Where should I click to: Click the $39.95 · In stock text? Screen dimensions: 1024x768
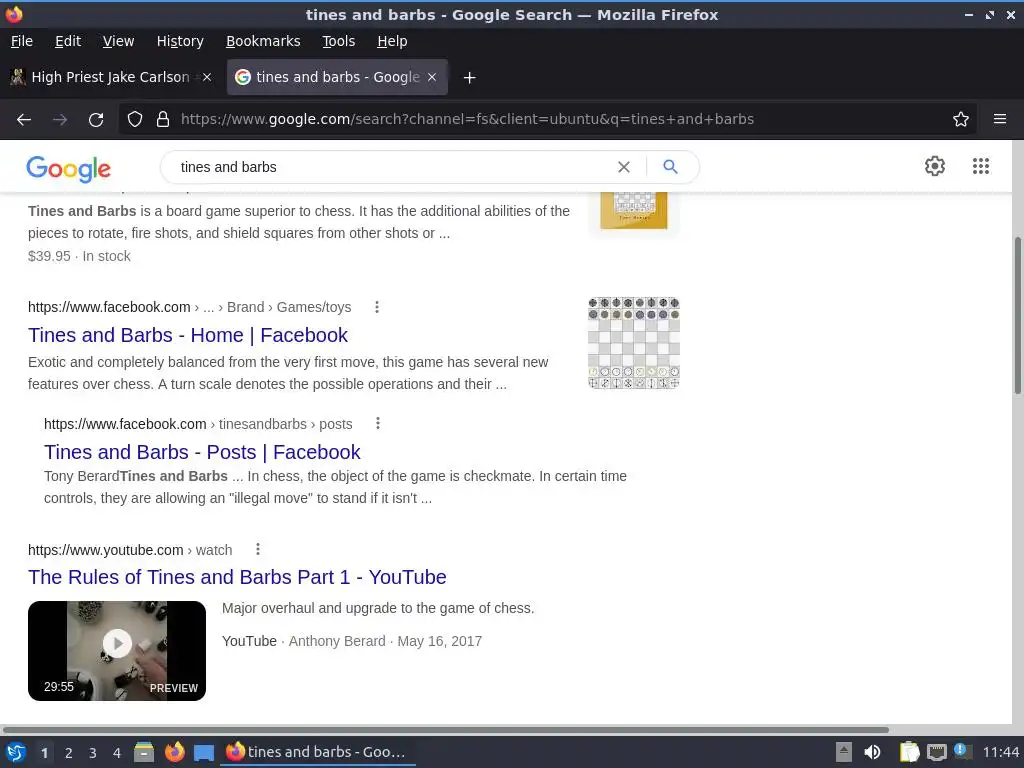pyautogui.click(x=79, y=256)
